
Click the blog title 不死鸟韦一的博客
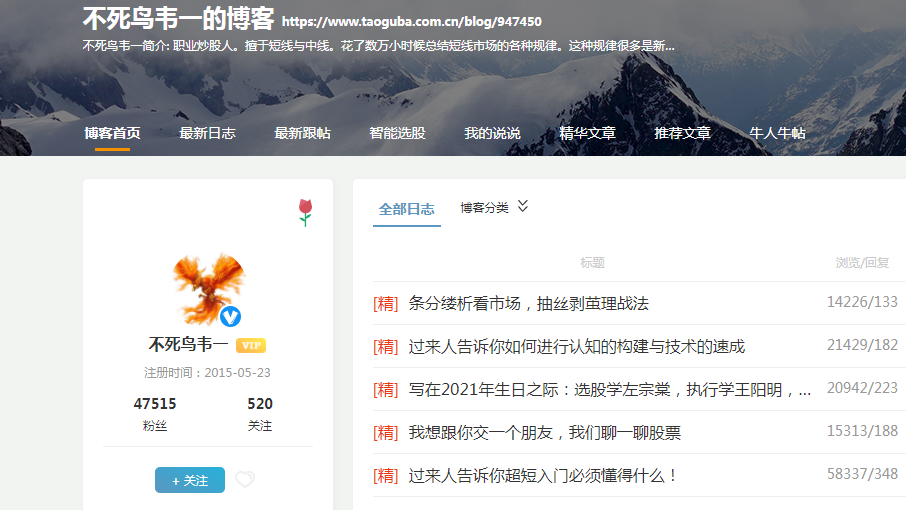pos(178,18)
